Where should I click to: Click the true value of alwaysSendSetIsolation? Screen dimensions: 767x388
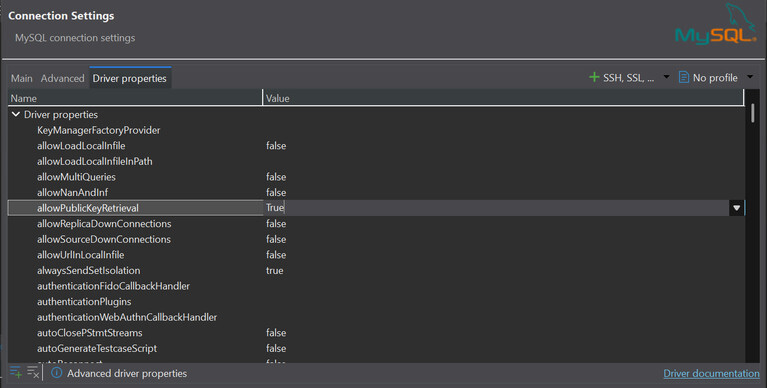click(274, 271)
